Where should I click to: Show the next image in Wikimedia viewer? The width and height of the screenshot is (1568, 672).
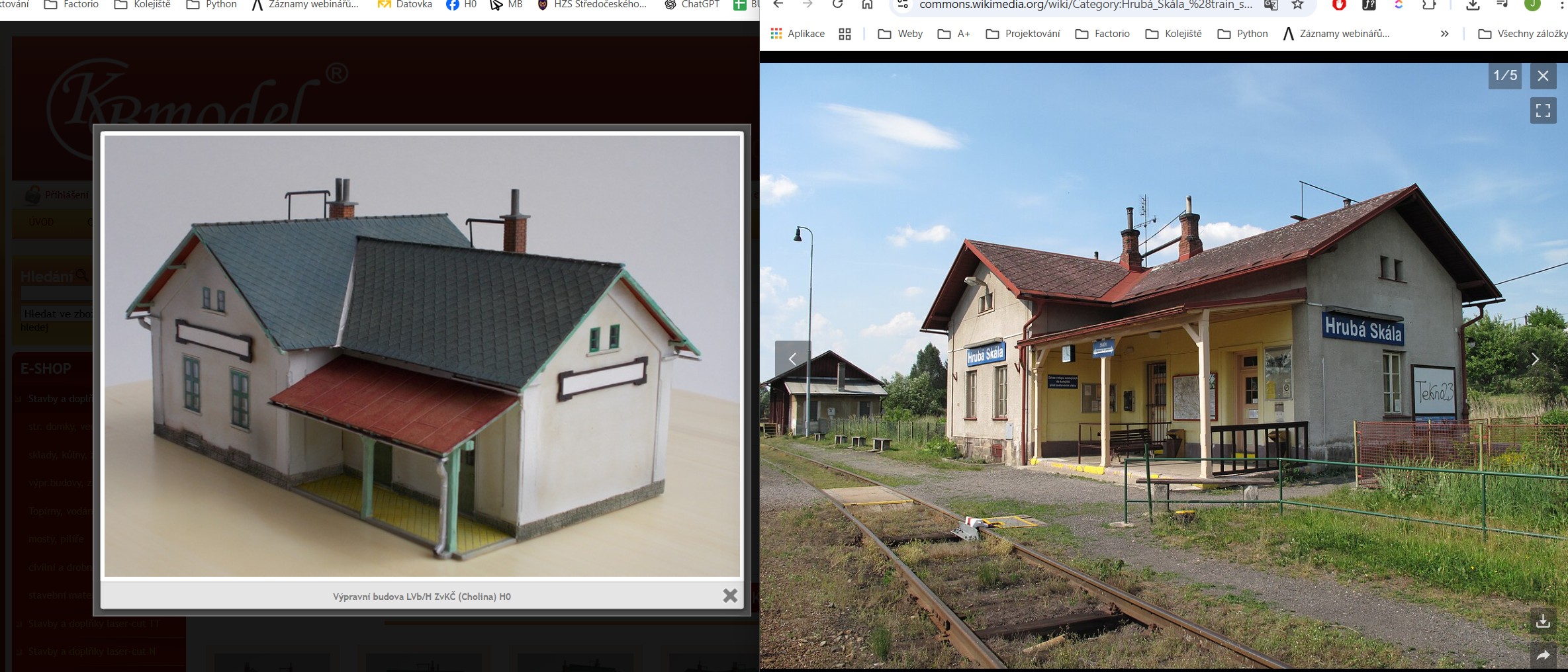(1535, 359)
